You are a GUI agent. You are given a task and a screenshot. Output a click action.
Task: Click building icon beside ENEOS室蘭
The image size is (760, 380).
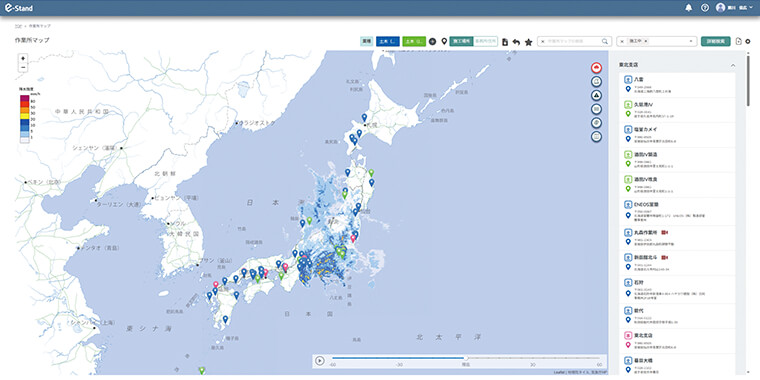(628, 205)
